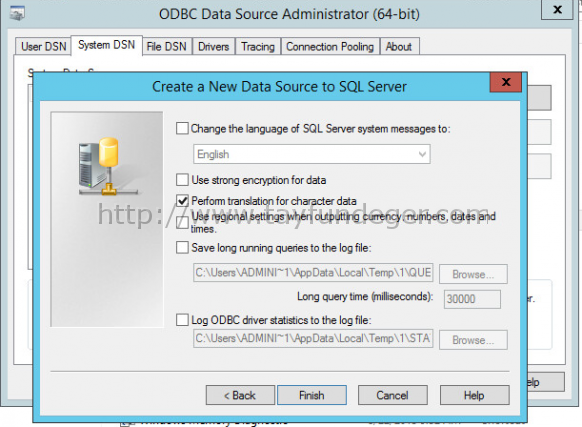Select the Drivers tab
Image resolution: width=582 pixels, height=427 pixels.
pos(213,46)
